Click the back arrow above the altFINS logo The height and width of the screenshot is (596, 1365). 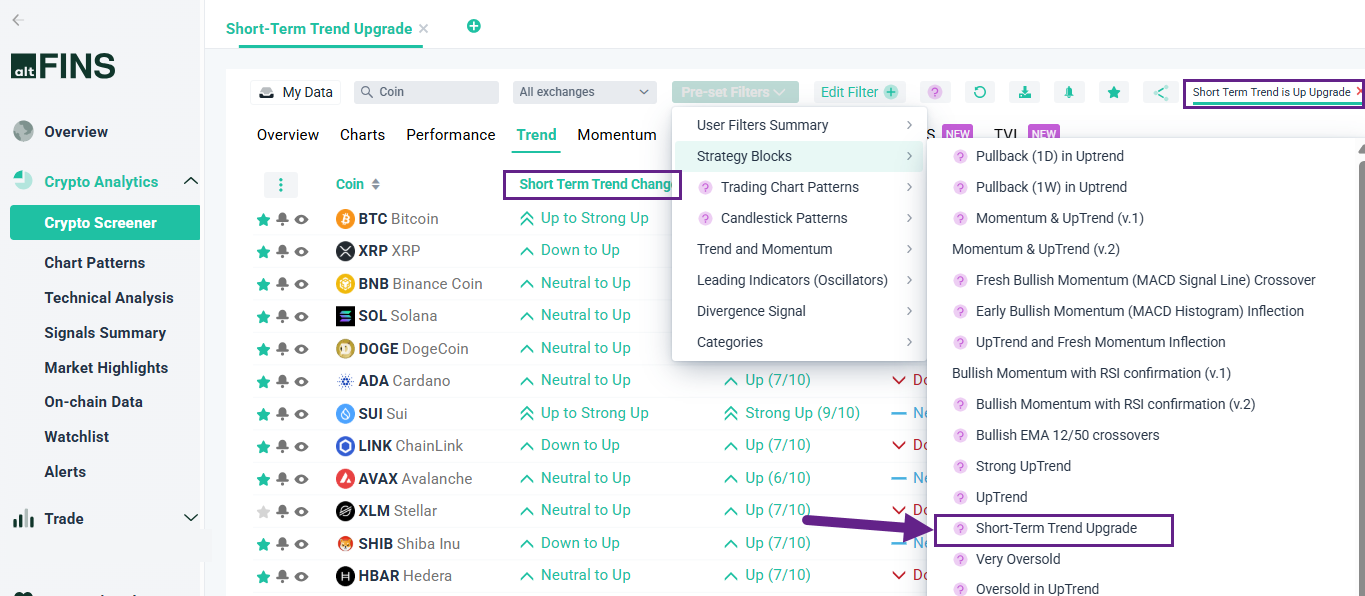click(17, 20)
